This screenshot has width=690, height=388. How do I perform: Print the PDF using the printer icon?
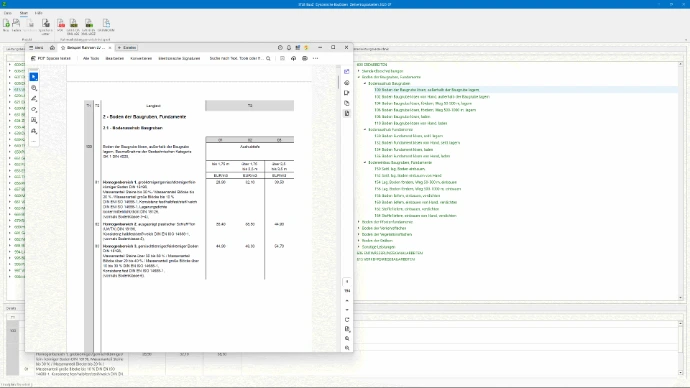pyautogui.click(x=305, y=58)
